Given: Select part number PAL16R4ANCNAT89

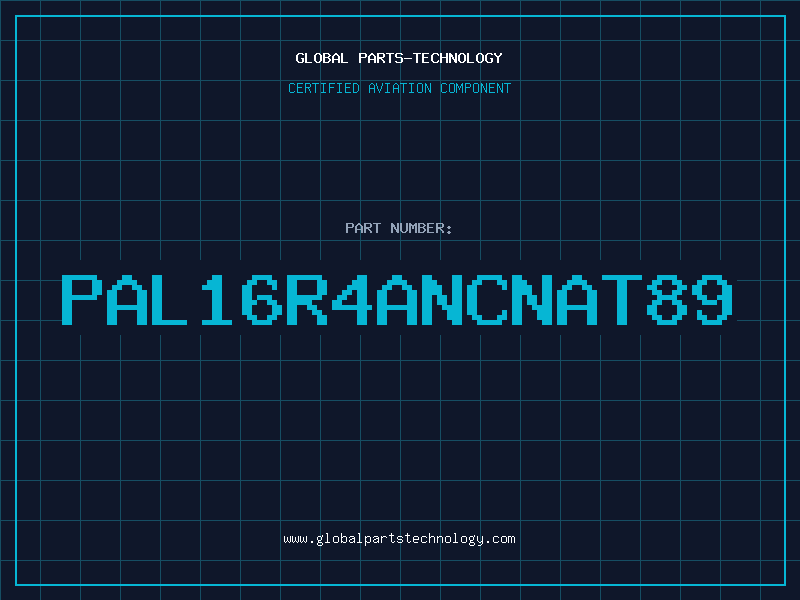Looking at the screenshot, I should 397,299.
